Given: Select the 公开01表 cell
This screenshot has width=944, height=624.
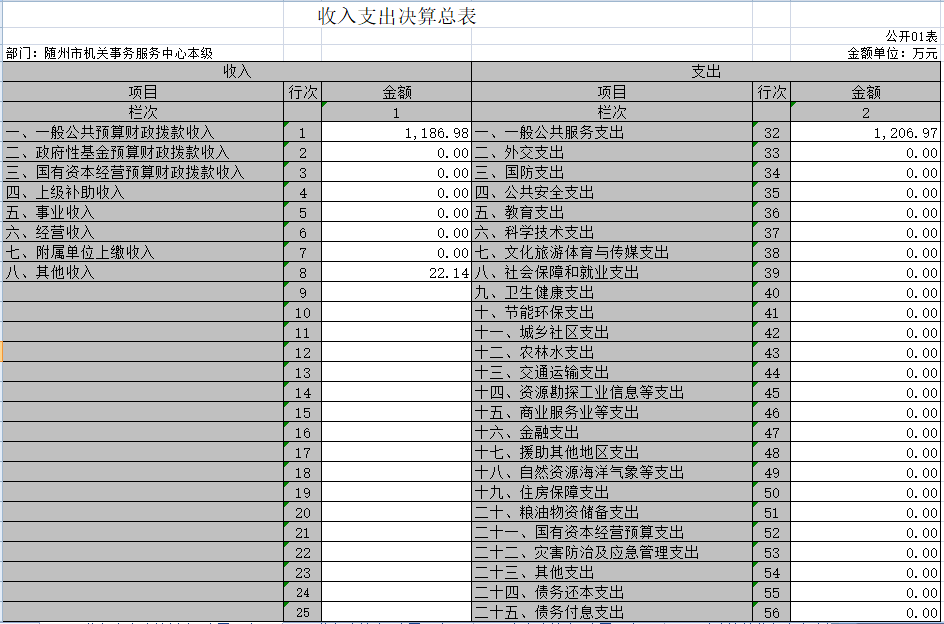Looking at the screenshot, I should tap(911, 37).
